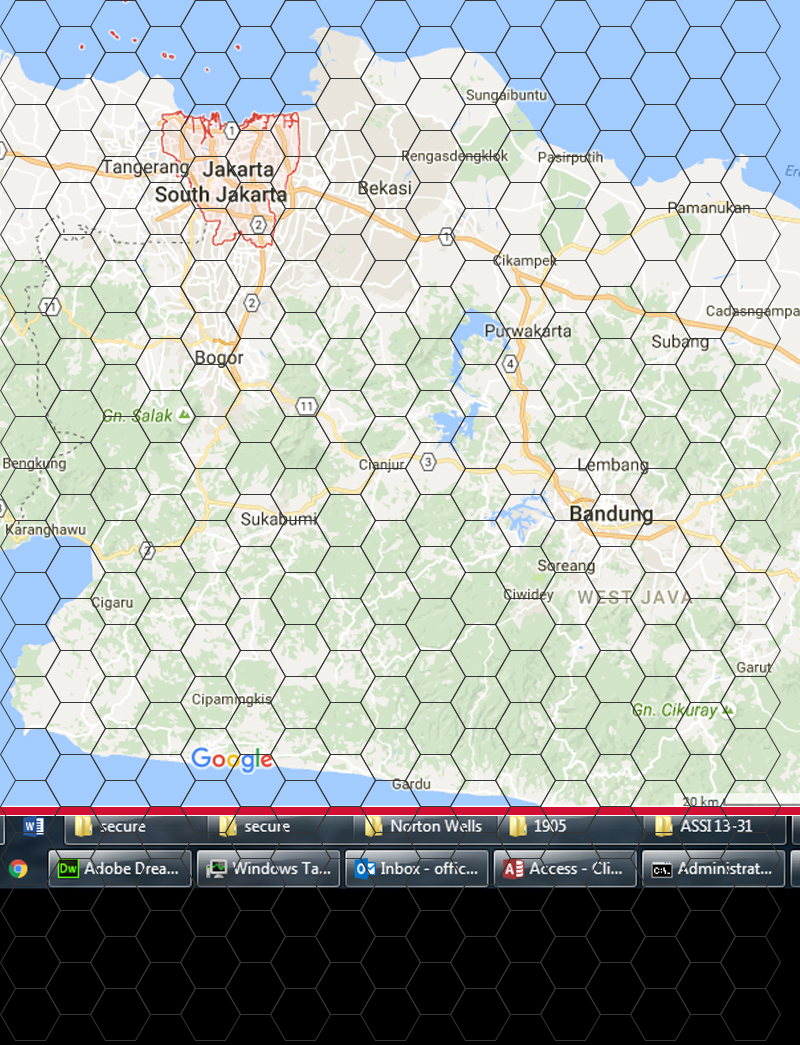Screen dimensions: 800x1045
Task: Switch to Access taskbar button
Action: [565, 868]
